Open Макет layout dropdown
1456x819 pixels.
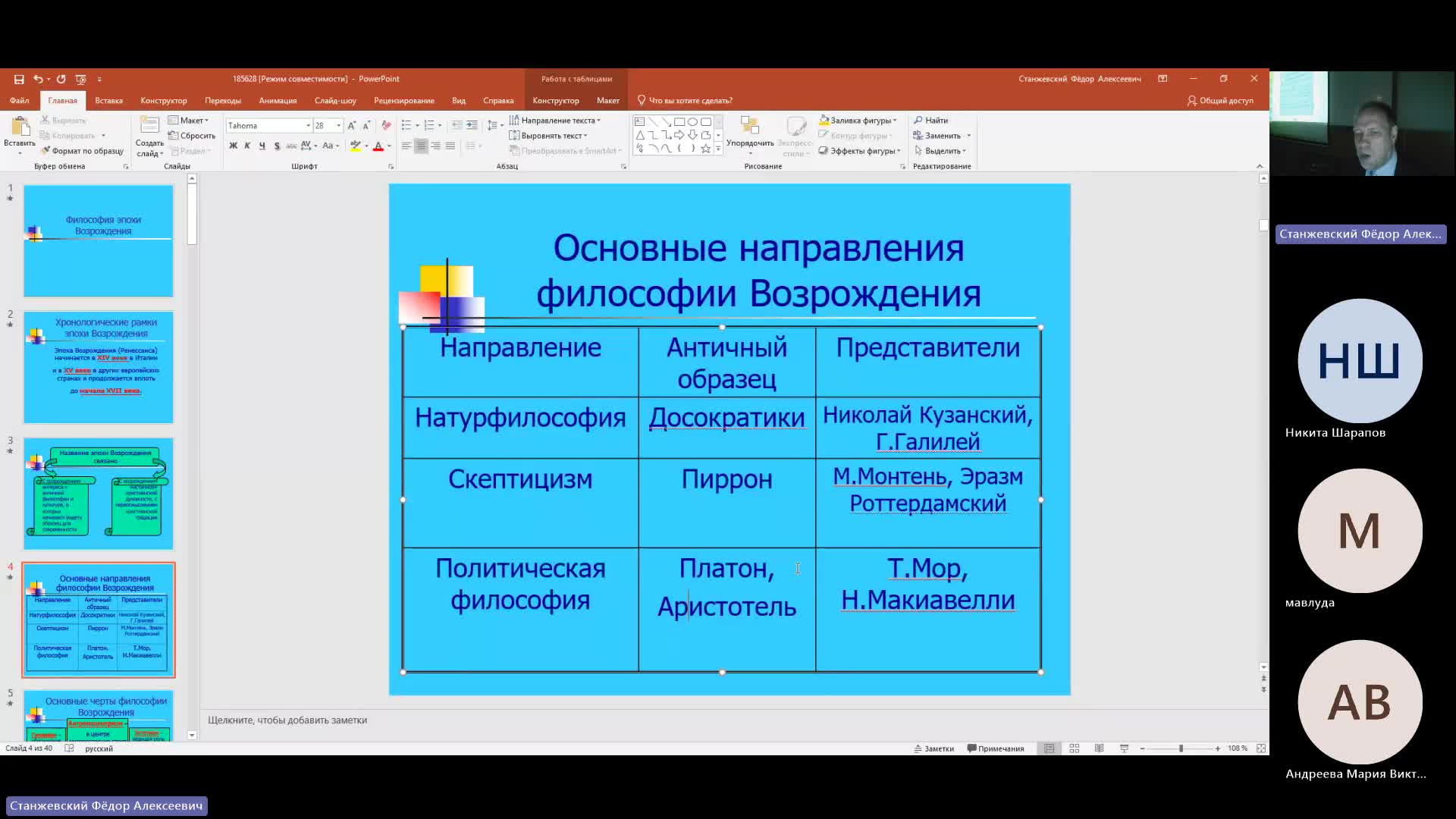tap(188, 121)
